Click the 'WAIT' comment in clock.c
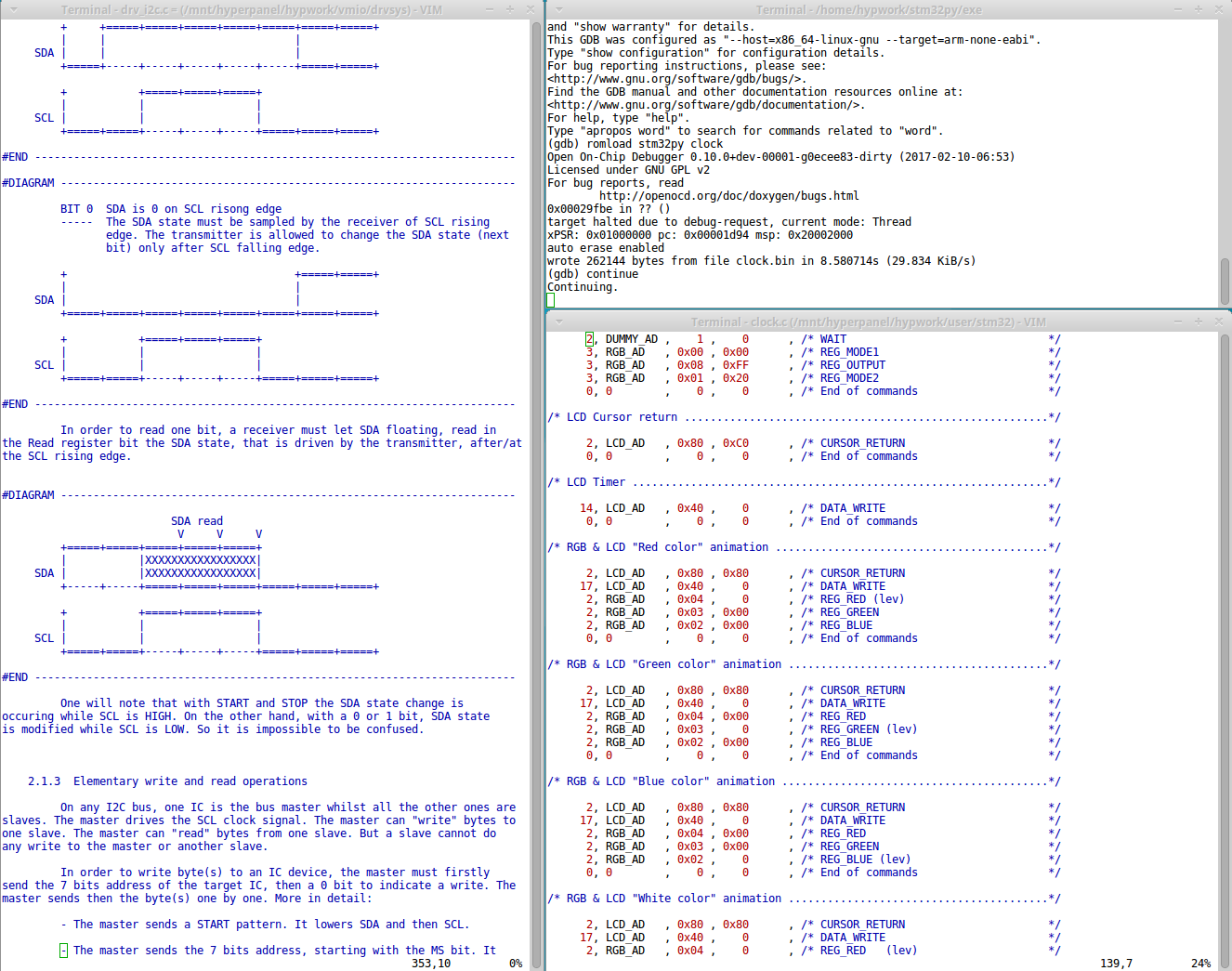 [x=833, y=339]
